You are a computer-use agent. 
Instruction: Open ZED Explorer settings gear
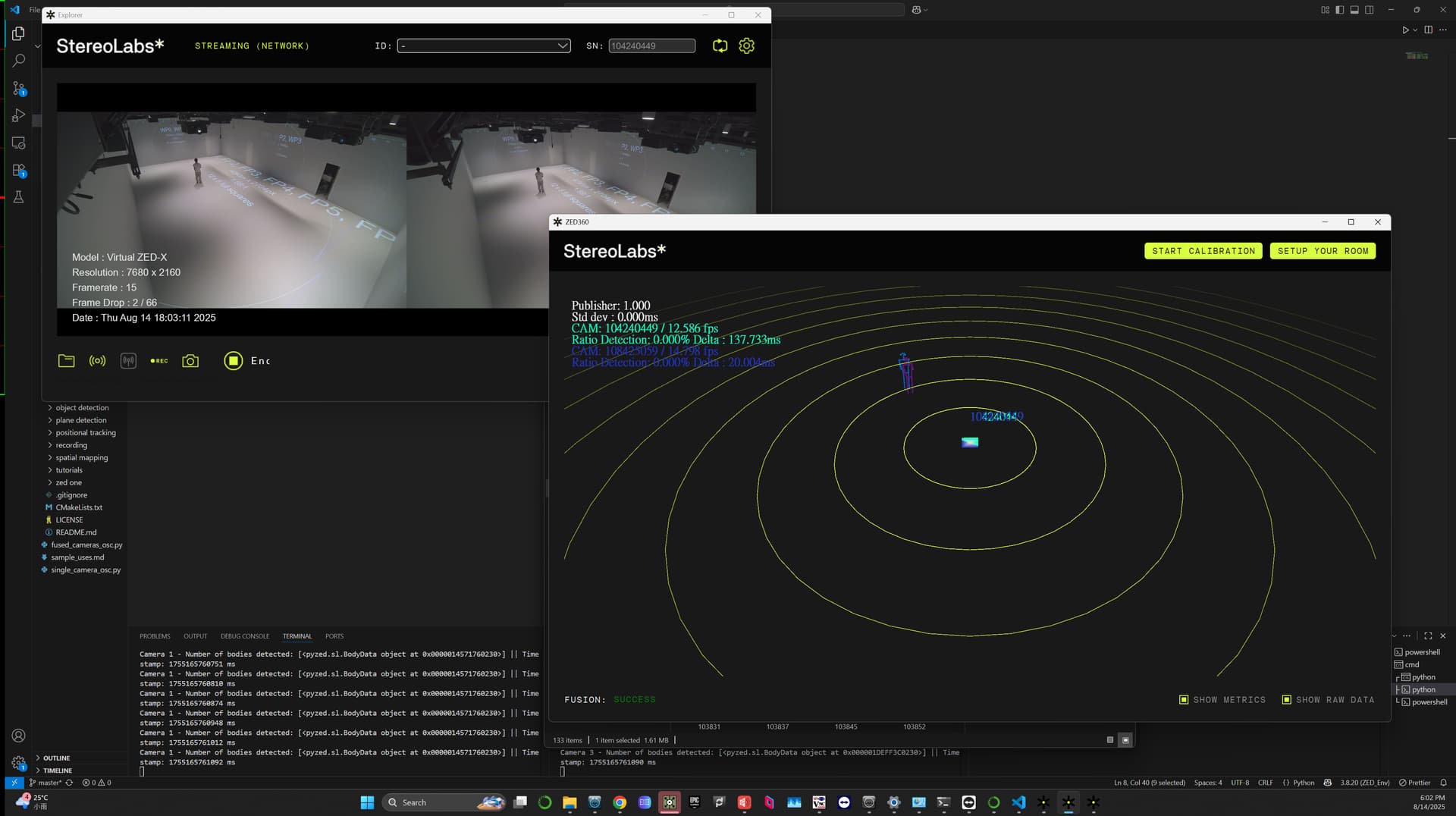pos(746,46)
